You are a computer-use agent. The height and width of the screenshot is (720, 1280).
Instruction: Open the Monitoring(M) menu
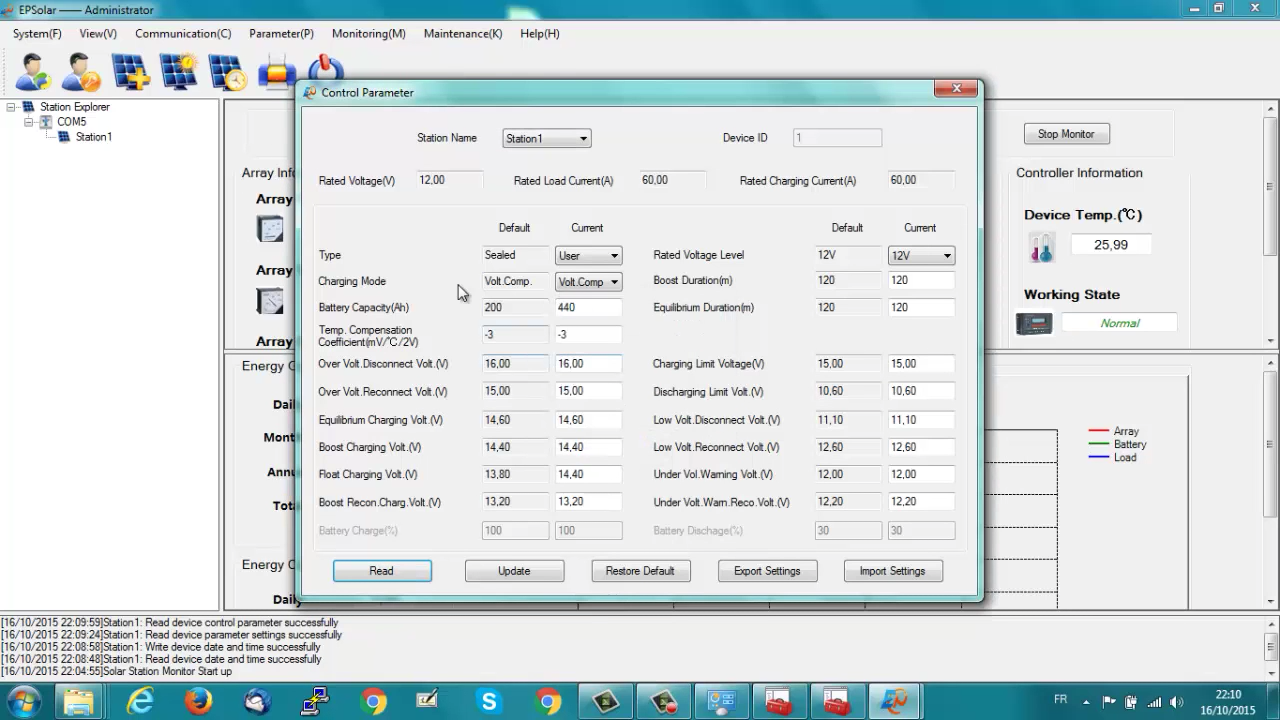click(x=368, y=33)
